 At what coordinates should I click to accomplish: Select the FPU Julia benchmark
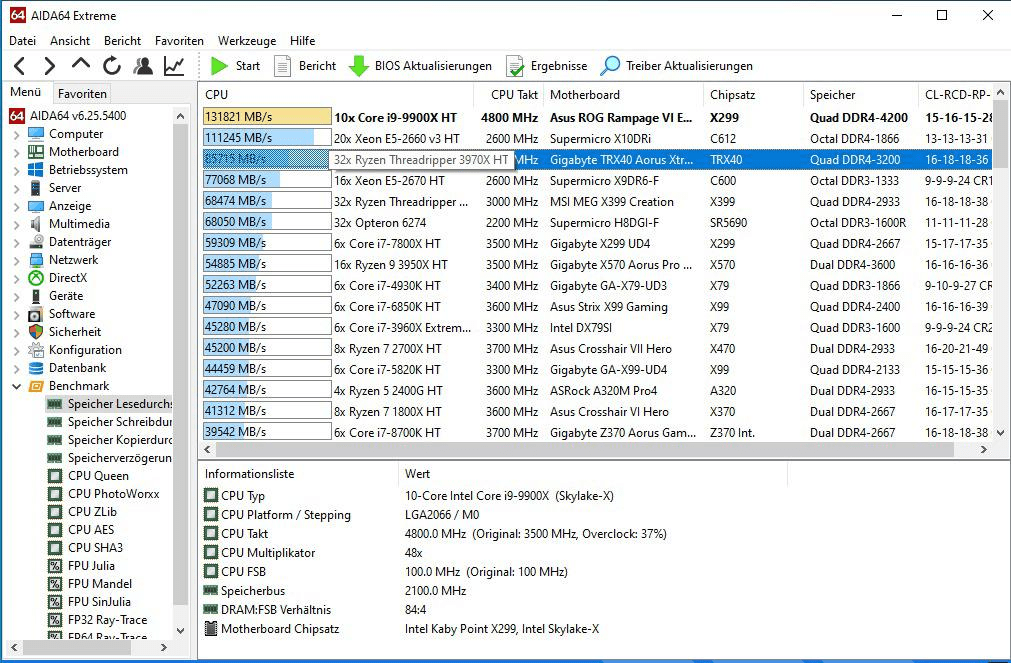81,566
